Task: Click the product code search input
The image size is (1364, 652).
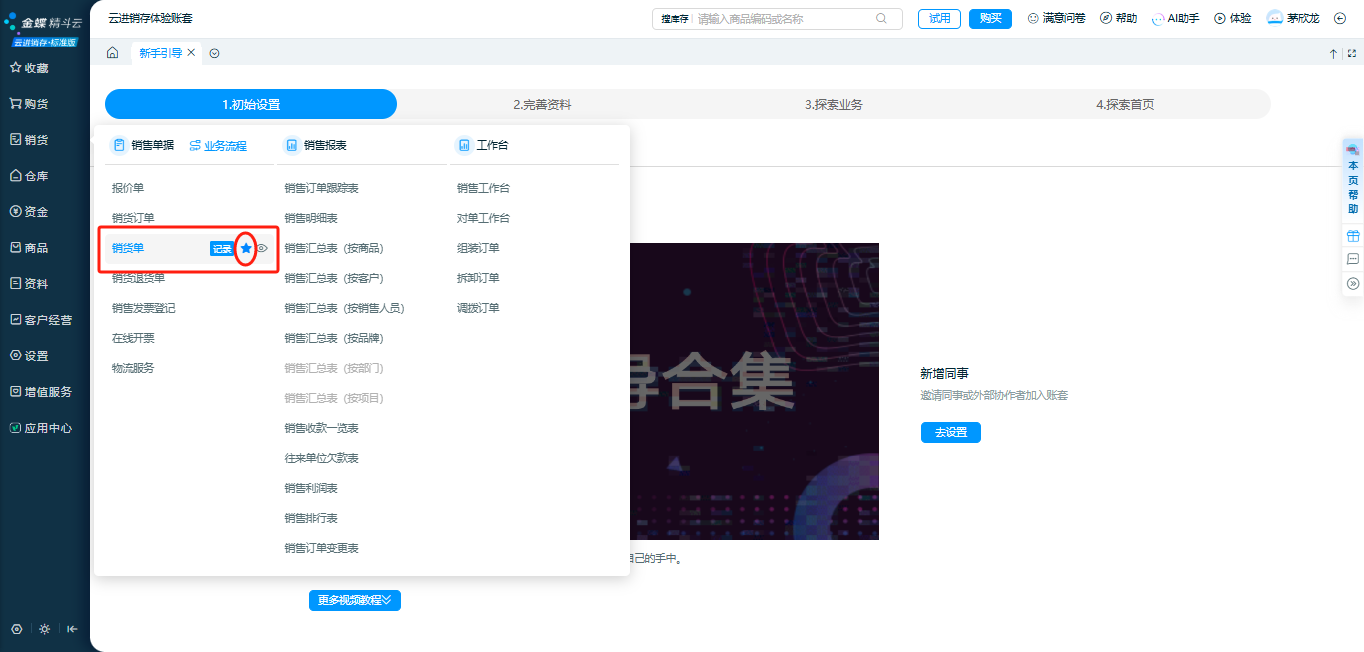Action: (783, 18)
